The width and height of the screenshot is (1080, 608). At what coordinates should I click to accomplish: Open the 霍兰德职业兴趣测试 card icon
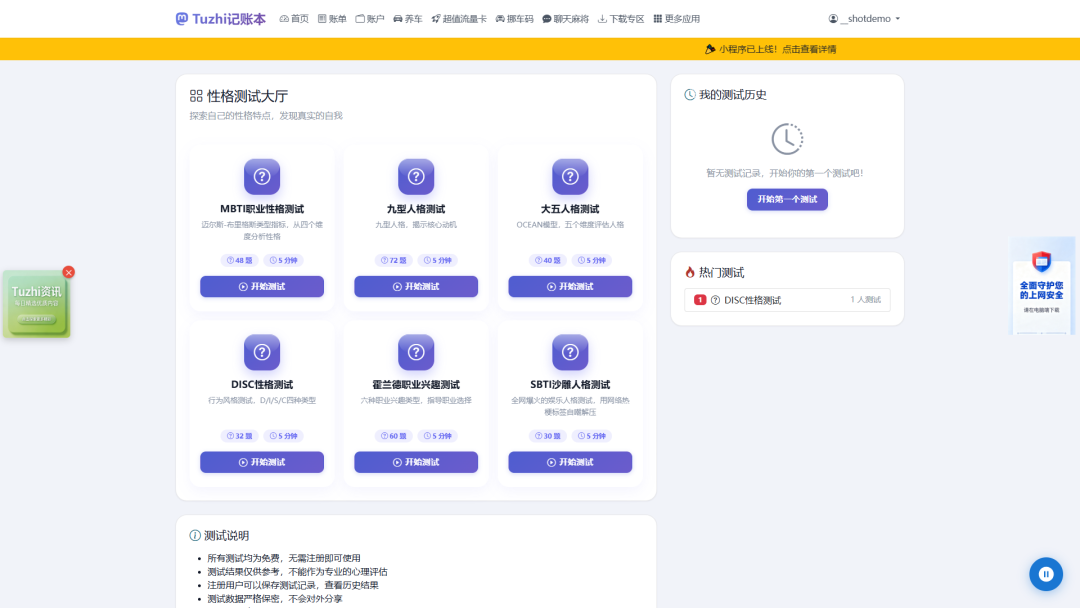416,352
